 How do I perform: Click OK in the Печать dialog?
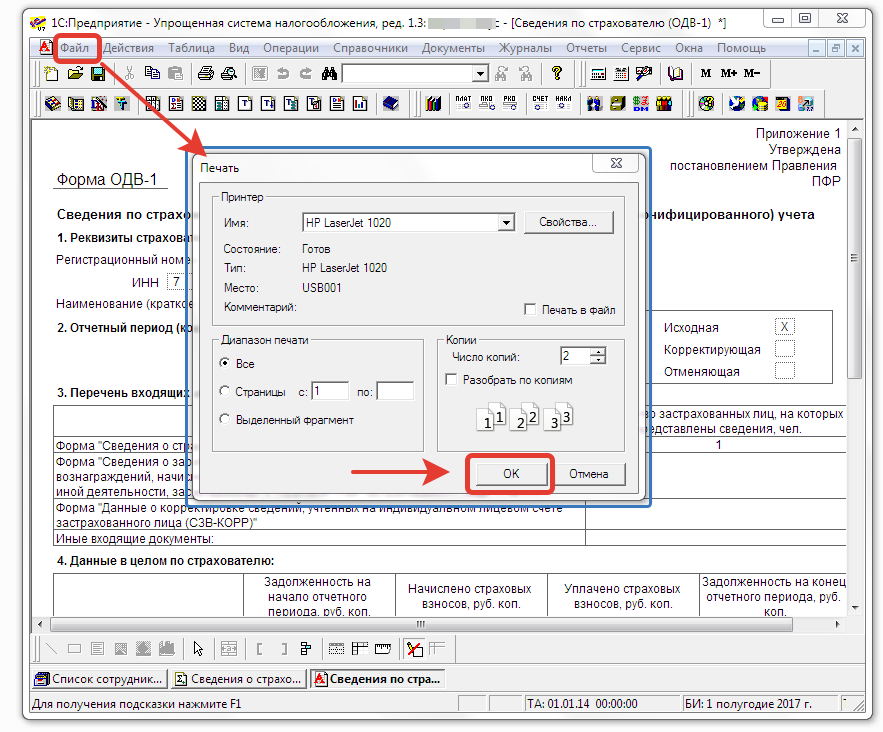(511, 474)
